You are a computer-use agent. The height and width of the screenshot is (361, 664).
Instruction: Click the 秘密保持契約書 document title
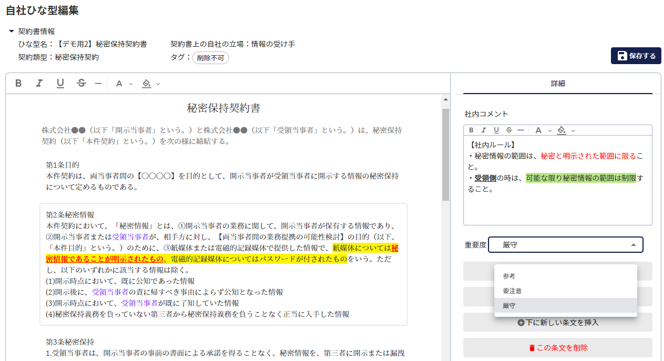click(224, 108)
